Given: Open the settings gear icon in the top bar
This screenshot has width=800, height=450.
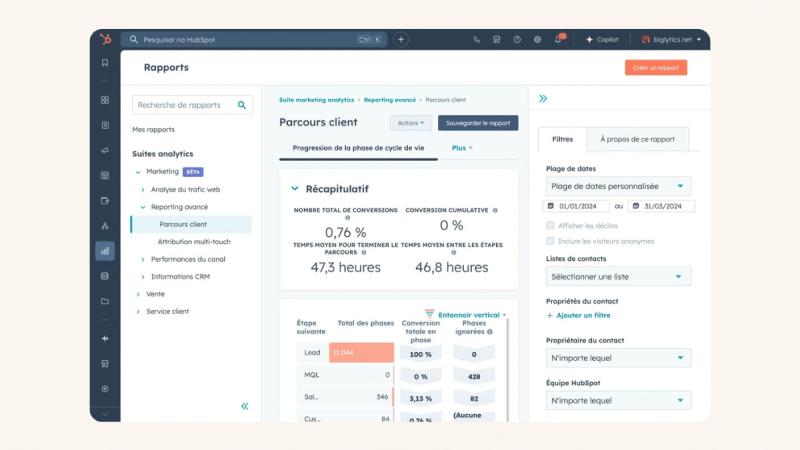Looking at the screenshot, I should [x=537, y=39].
